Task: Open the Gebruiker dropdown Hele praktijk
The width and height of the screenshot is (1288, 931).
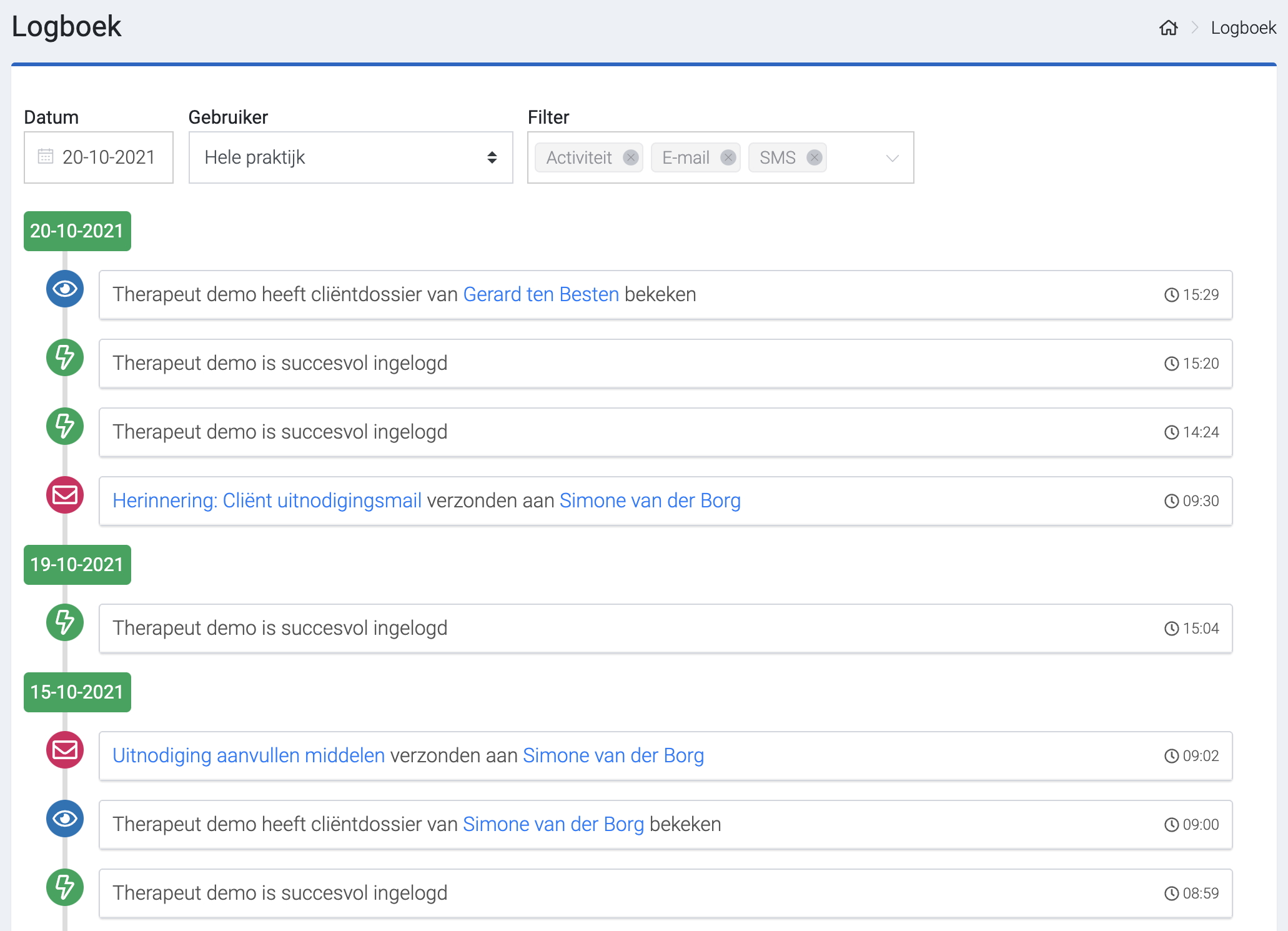Action: pos(350,157)
